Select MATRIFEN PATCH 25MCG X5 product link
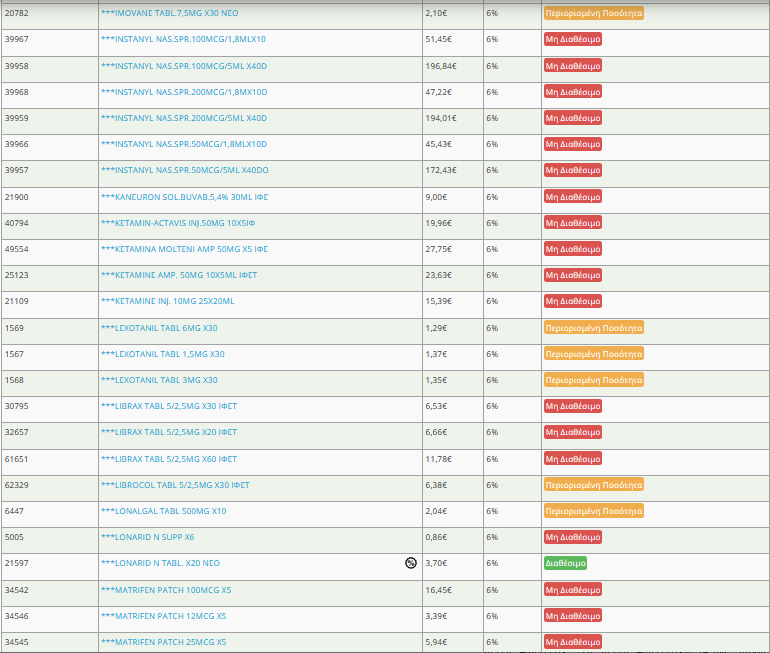770x653 pixels. pos(164,642)
